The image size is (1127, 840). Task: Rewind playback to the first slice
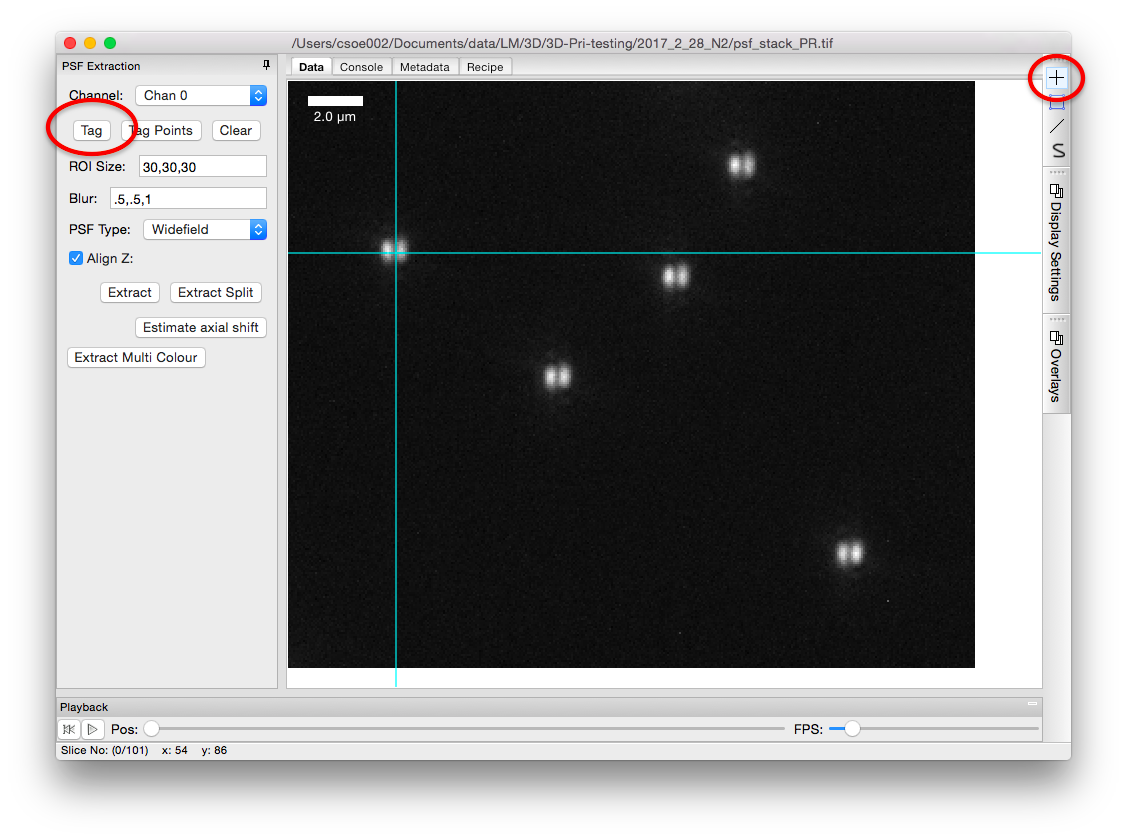69,730
